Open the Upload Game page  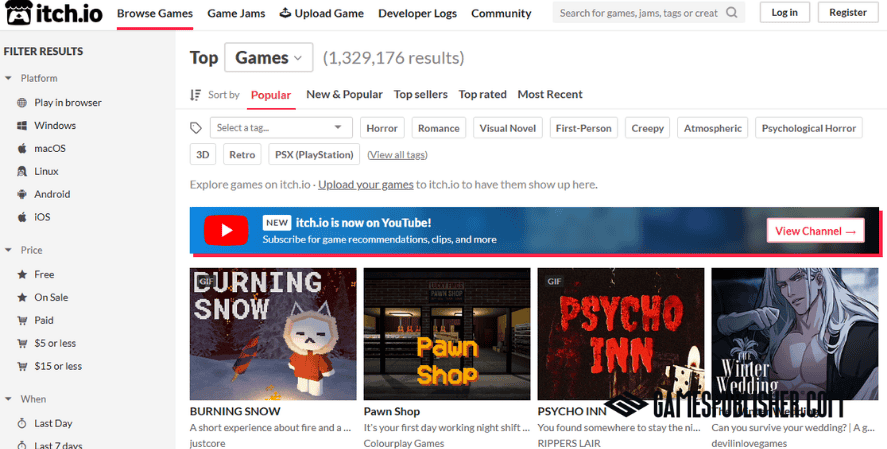tap(322, 14)
